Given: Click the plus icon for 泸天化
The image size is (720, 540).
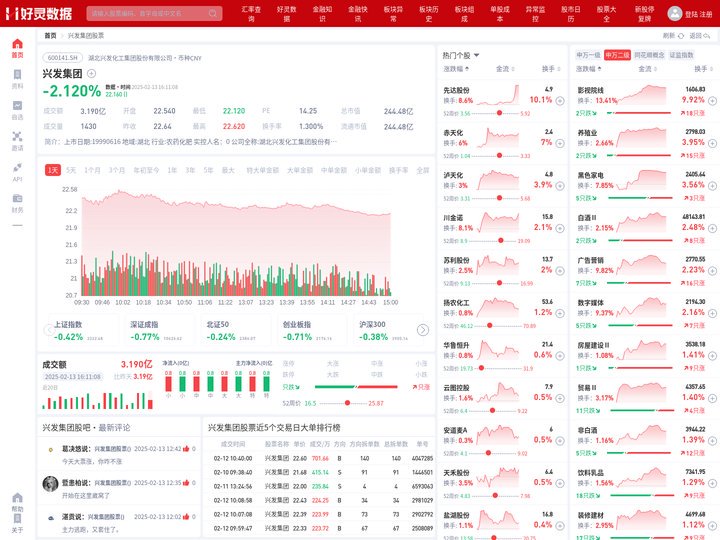Looking at the screenshot, I should pos(560,186).
